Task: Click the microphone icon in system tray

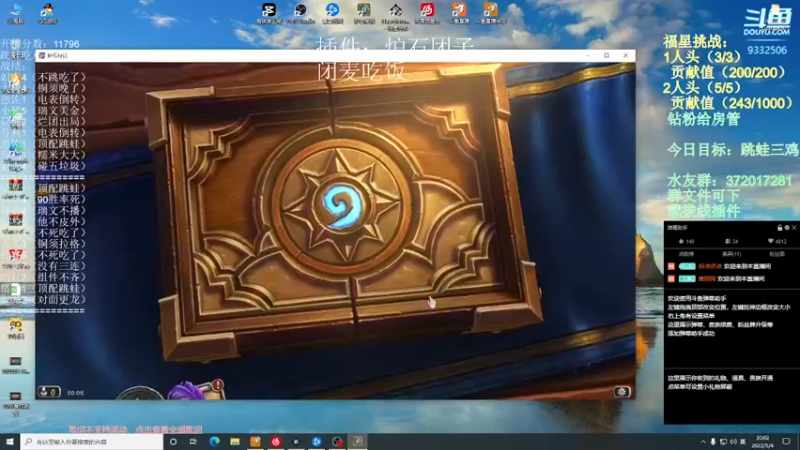Action: [713, 442]
